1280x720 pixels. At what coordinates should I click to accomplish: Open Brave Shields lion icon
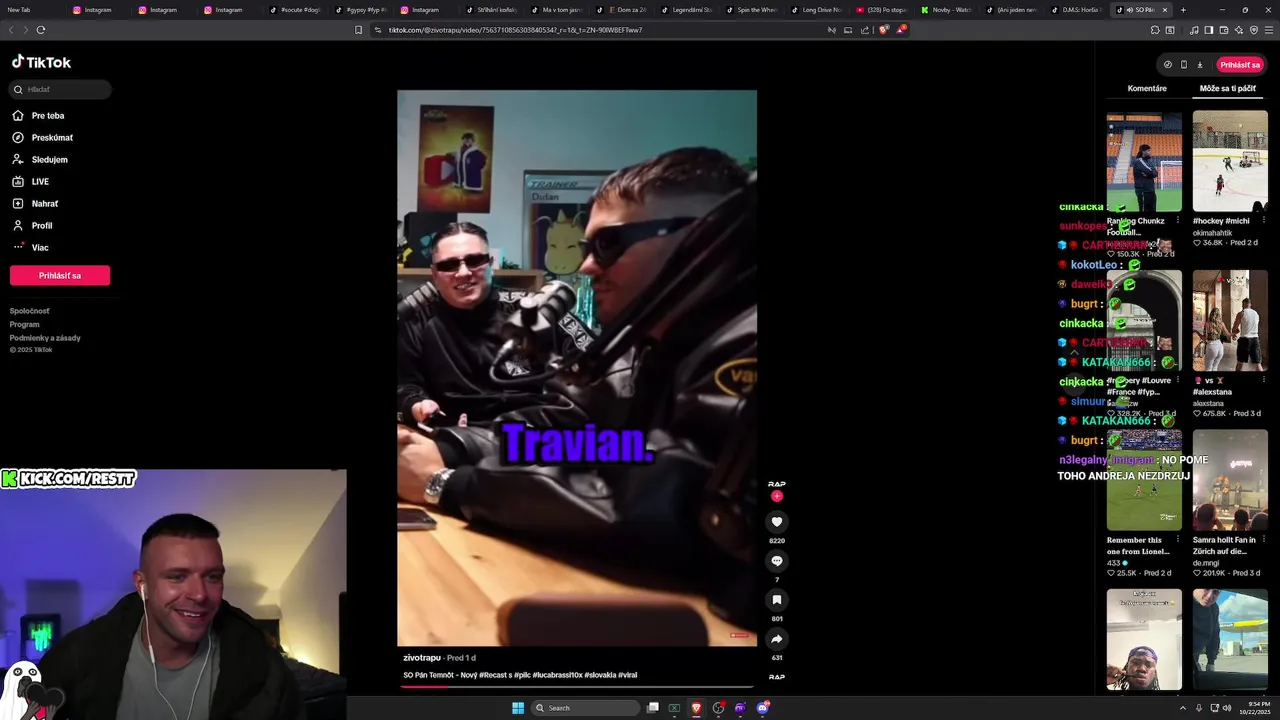883,30
